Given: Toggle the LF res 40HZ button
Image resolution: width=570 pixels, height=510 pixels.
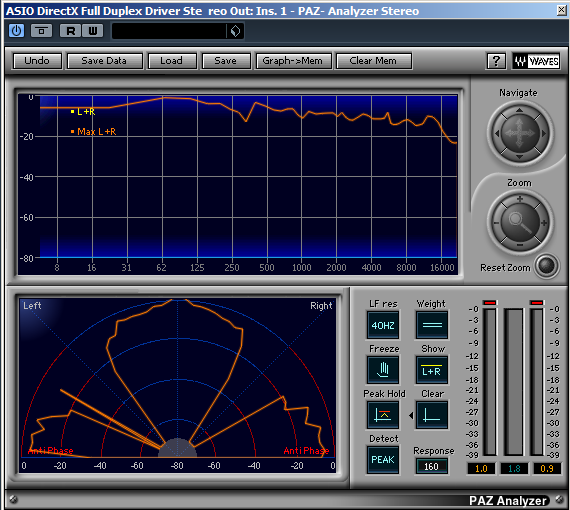Looking at the screenshot, I should tap(383, 325).
